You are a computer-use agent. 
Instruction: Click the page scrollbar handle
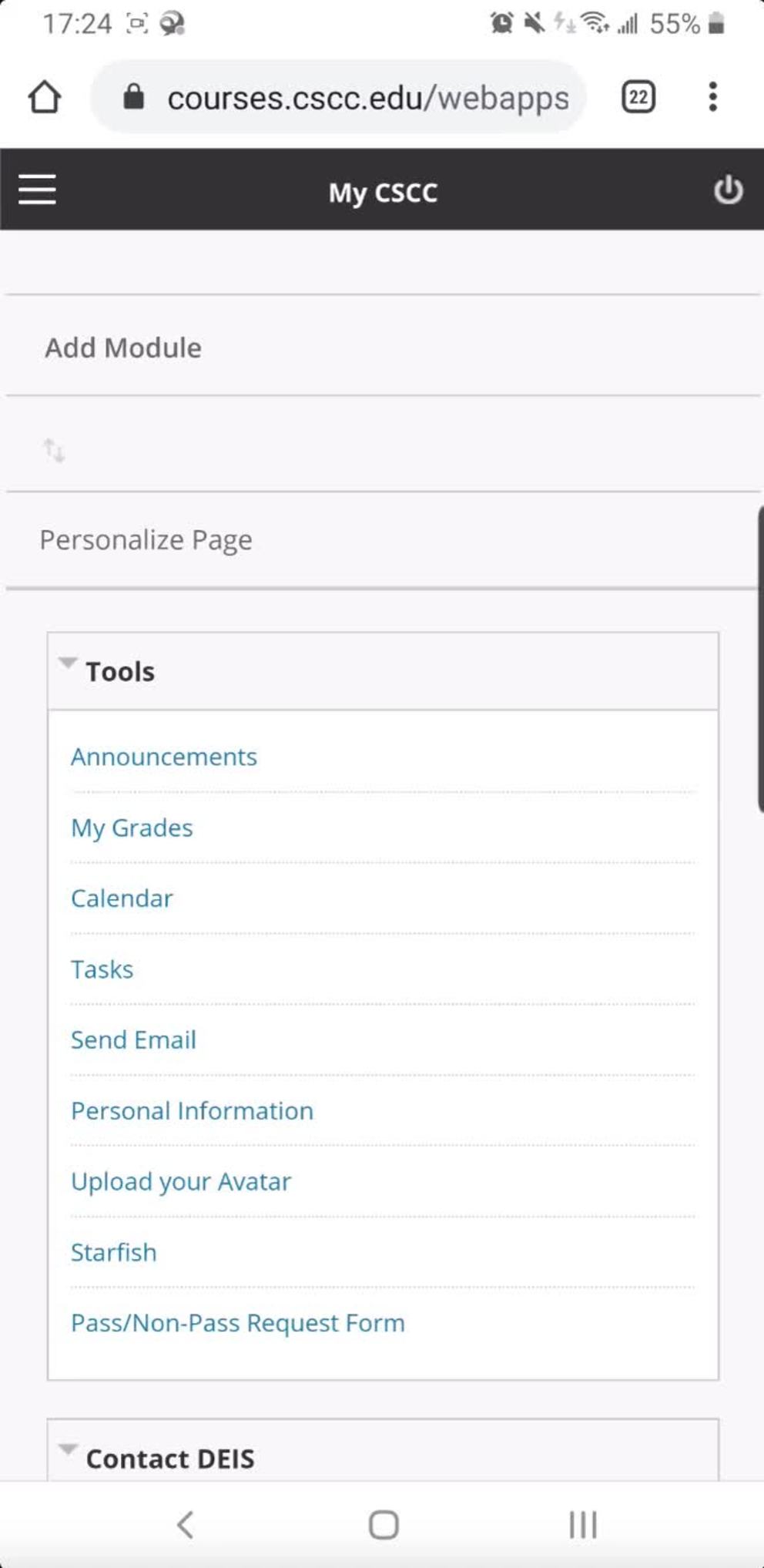759,659
